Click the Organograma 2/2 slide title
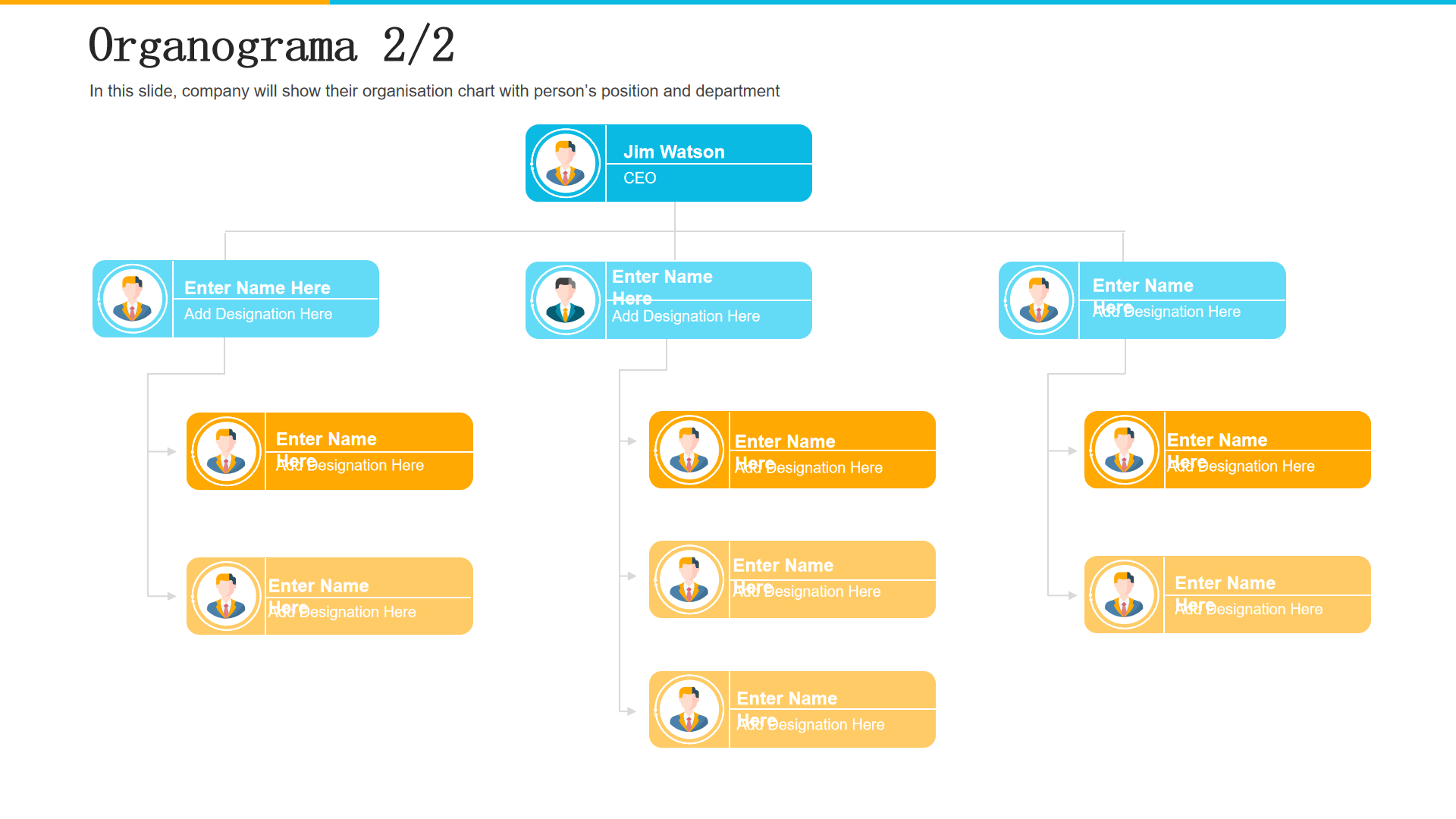 coord(271,45)
